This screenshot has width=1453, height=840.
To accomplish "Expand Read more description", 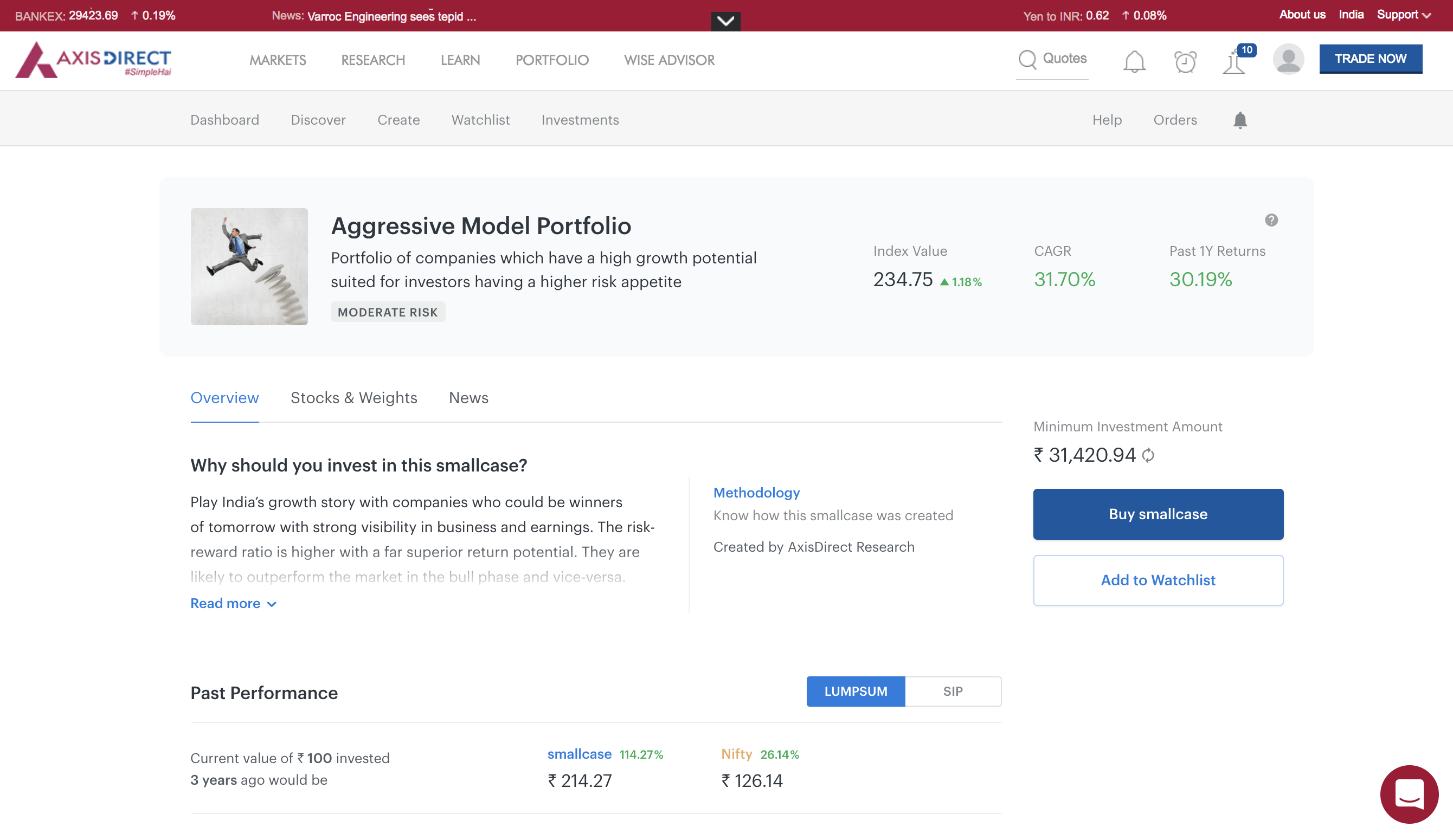I will click(x=234, y=603).
